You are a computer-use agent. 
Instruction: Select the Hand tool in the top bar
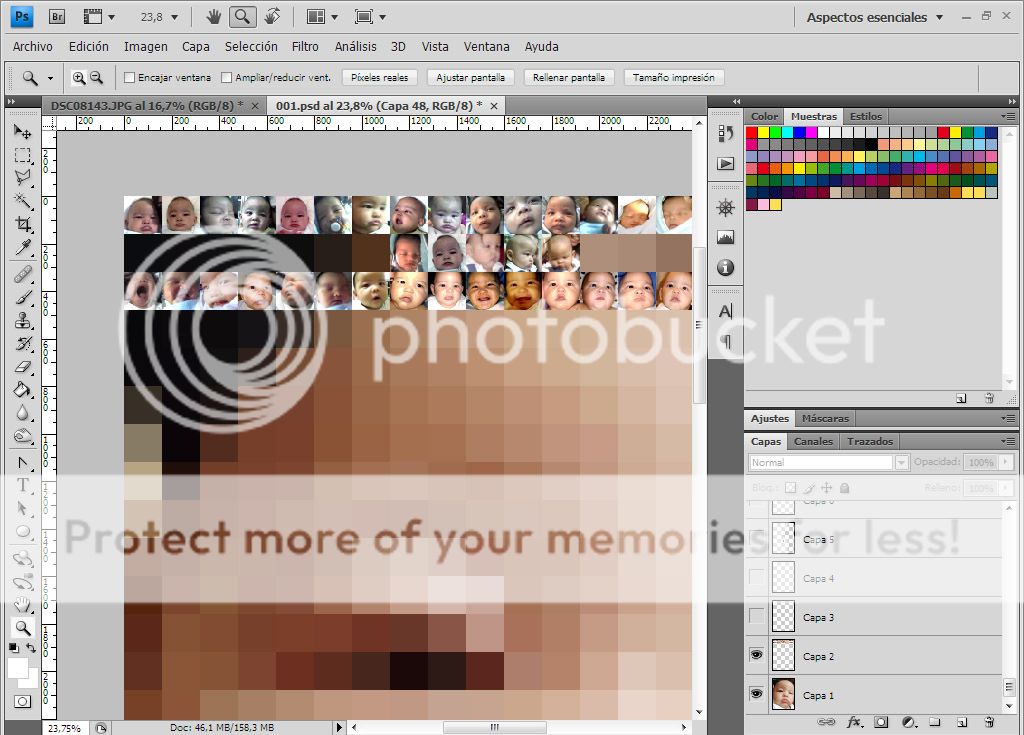[x=214, y=17]
